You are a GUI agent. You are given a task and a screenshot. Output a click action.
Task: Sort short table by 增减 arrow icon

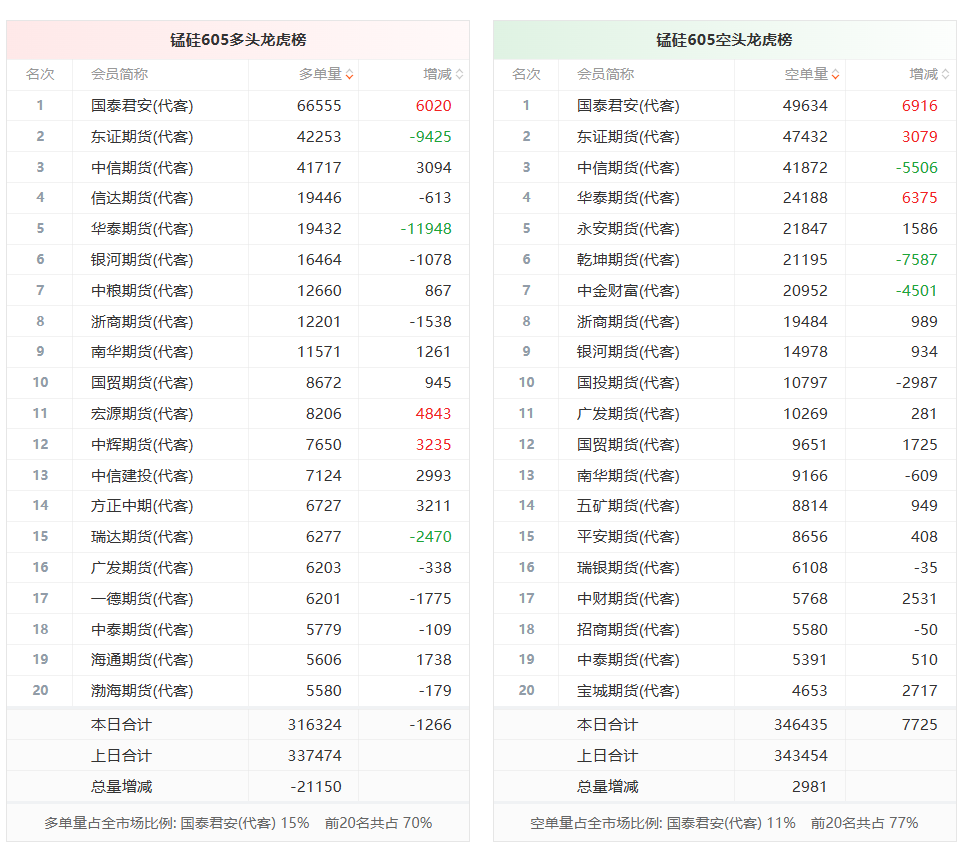pyautogui.click(x=945, y=75)
